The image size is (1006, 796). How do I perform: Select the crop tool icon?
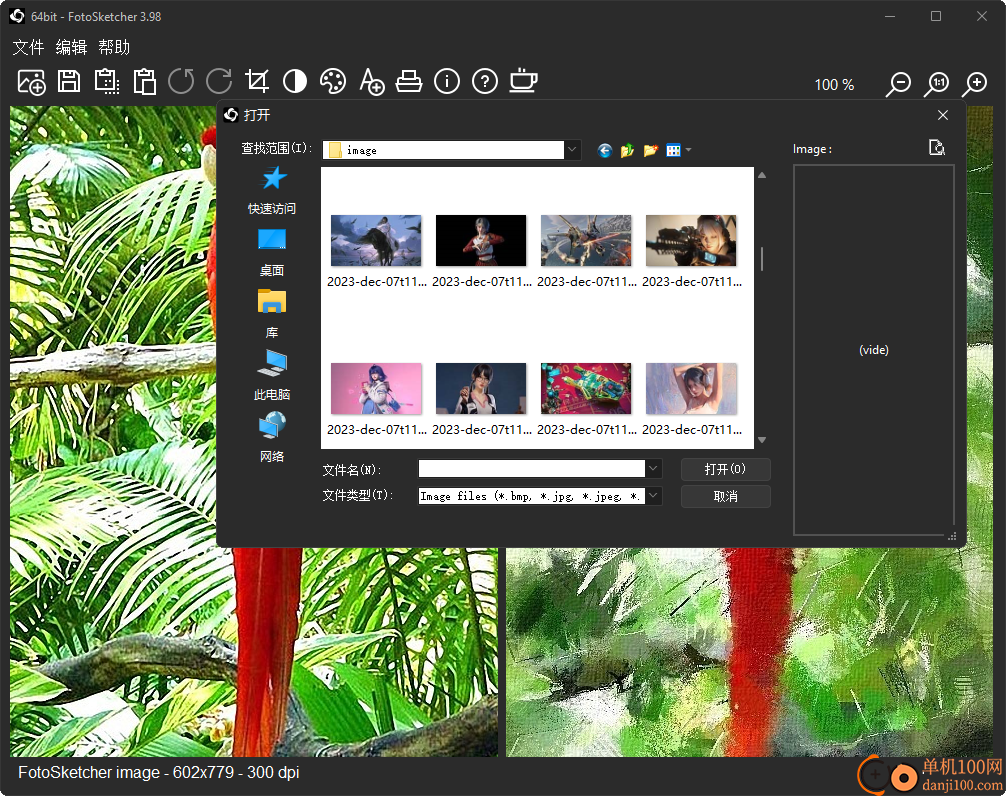tap(257, 82)
